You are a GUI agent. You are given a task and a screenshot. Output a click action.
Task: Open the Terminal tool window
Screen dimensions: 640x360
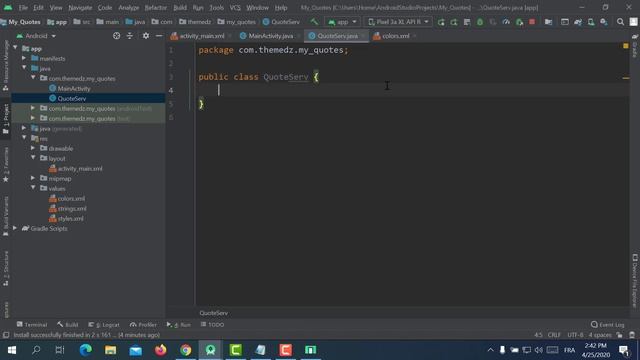[x=32, y=324]
